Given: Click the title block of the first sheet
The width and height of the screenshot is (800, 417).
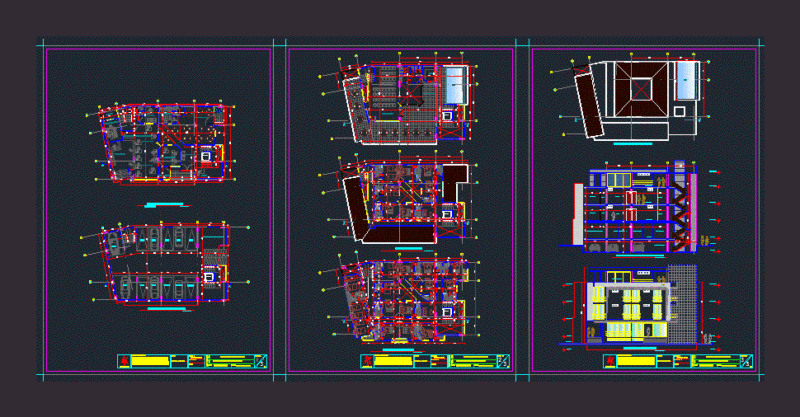Looking at the screenshot, I should 192,361.
